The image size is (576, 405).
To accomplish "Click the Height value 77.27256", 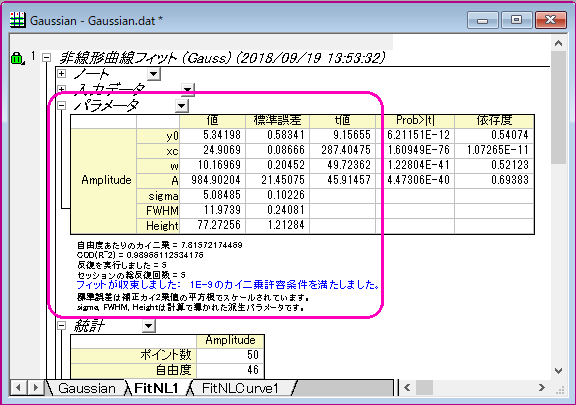I will pyautogui.click(x=212, y=226).
